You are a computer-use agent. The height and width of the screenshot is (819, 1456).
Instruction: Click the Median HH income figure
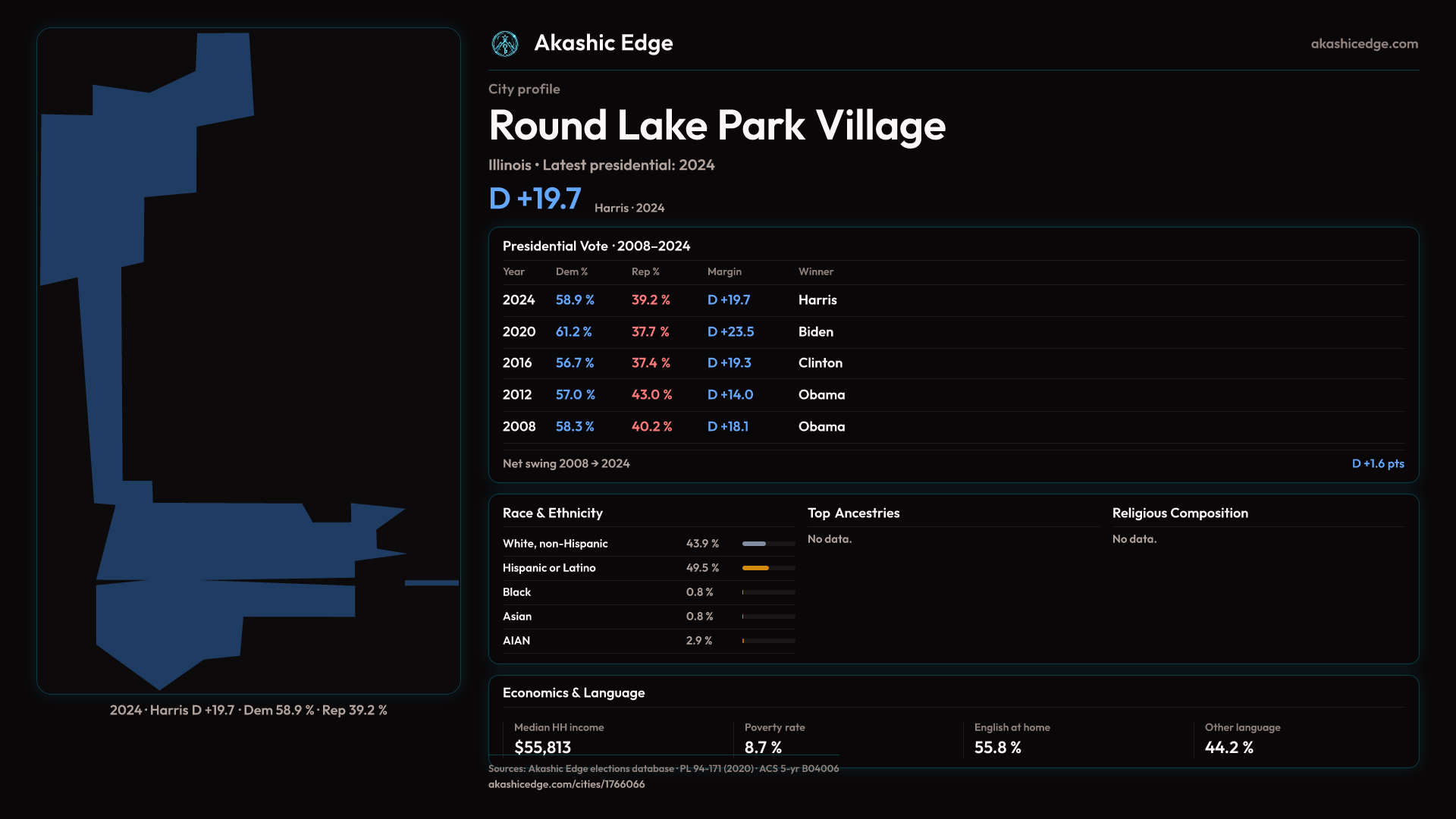542,748
